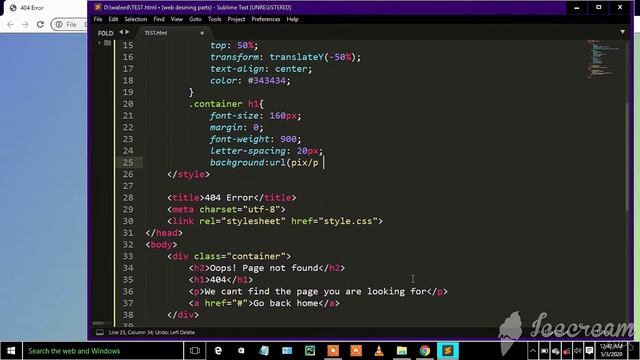Click the volume icon in system tray
The width and height of the screenshot is (640, 360).
578,351
